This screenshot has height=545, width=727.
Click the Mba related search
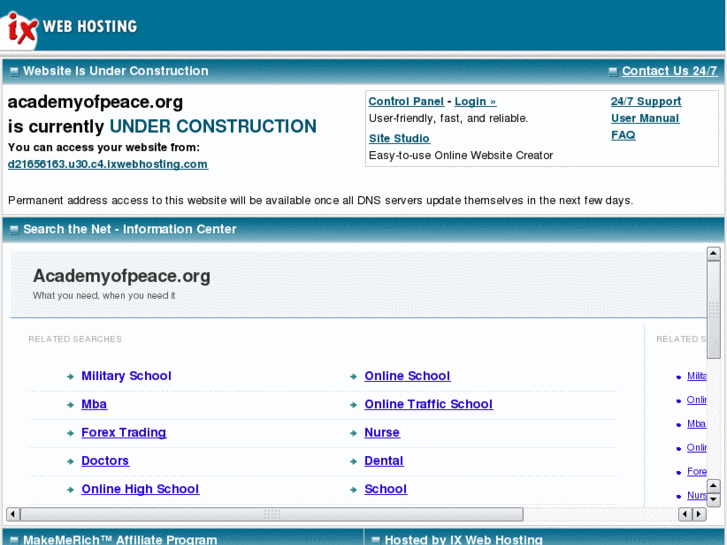coord(94,404)
